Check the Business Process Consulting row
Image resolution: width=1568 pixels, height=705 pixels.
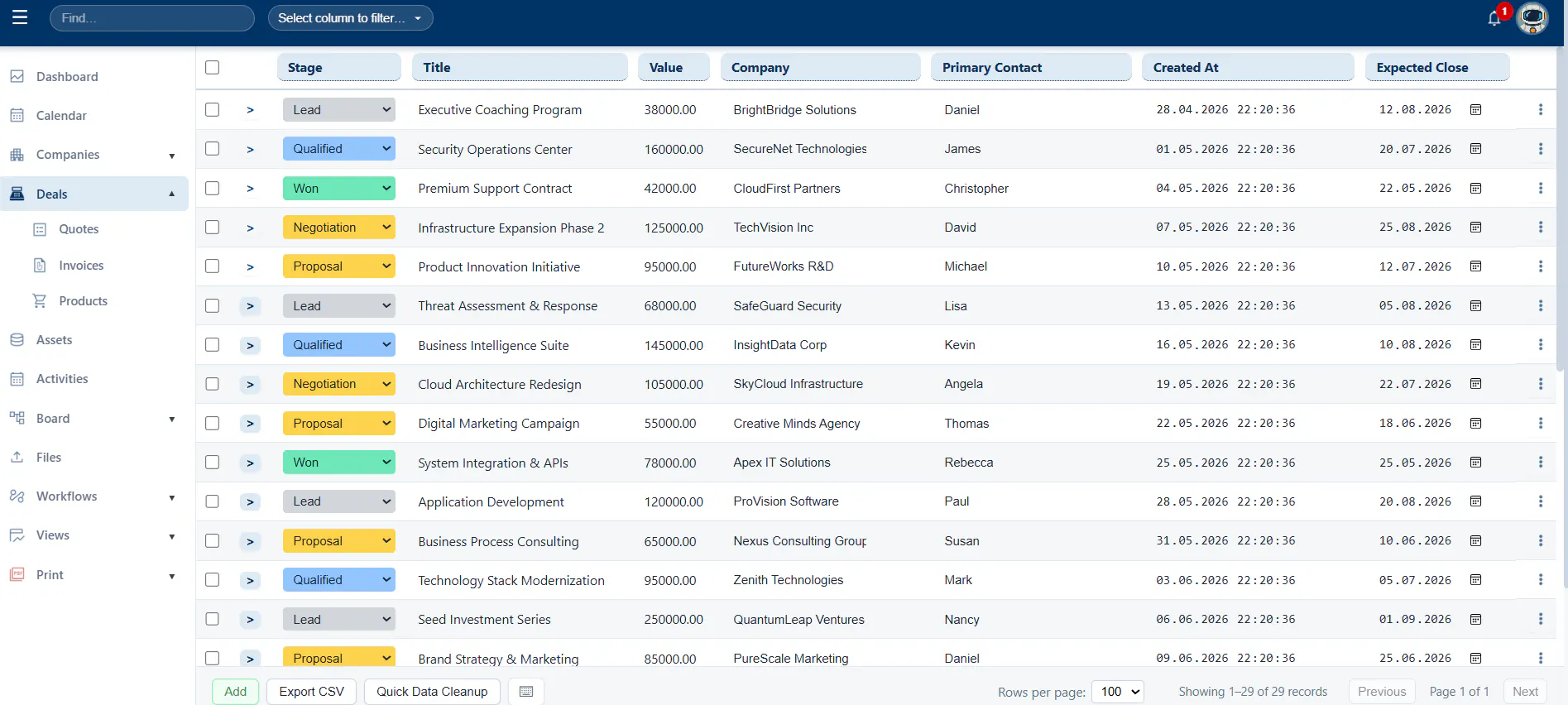click(x=213, y=541)
